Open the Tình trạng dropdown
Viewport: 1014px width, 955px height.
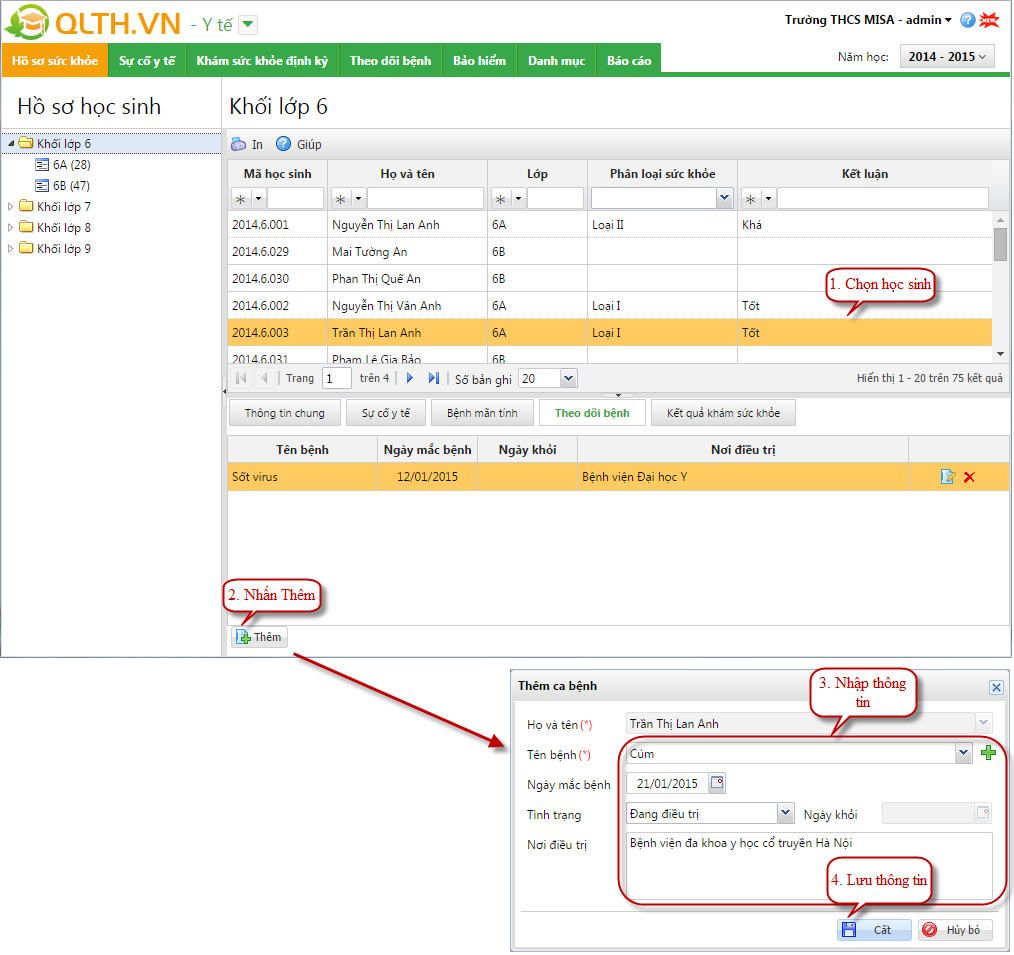coord(785,814)
